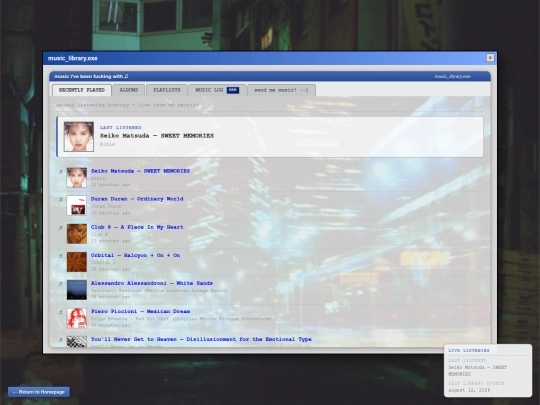Screen dimensions: 540x405
Task: Click the Last Listened large album cover
Action: coord(79,136)
